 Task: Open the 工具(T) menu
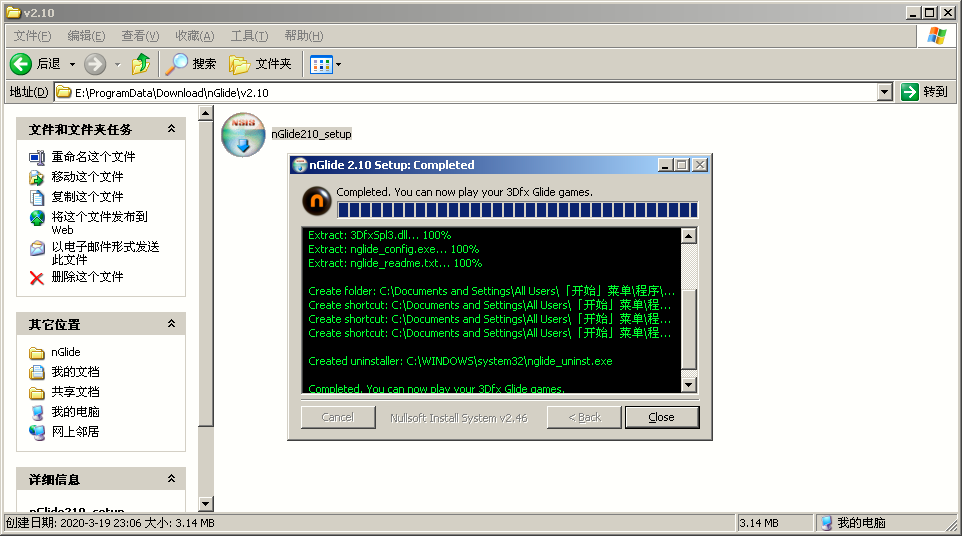pyautogui.click(x=249, y=36)
